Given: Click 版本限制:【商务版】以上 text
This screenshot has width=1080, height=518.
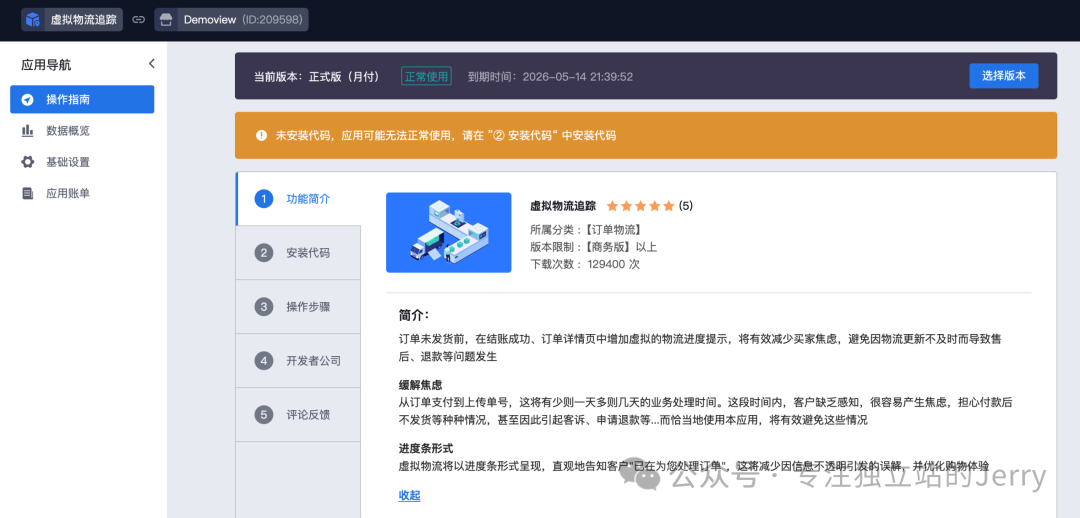Looking at the screenshot, I should click(594, 247).
